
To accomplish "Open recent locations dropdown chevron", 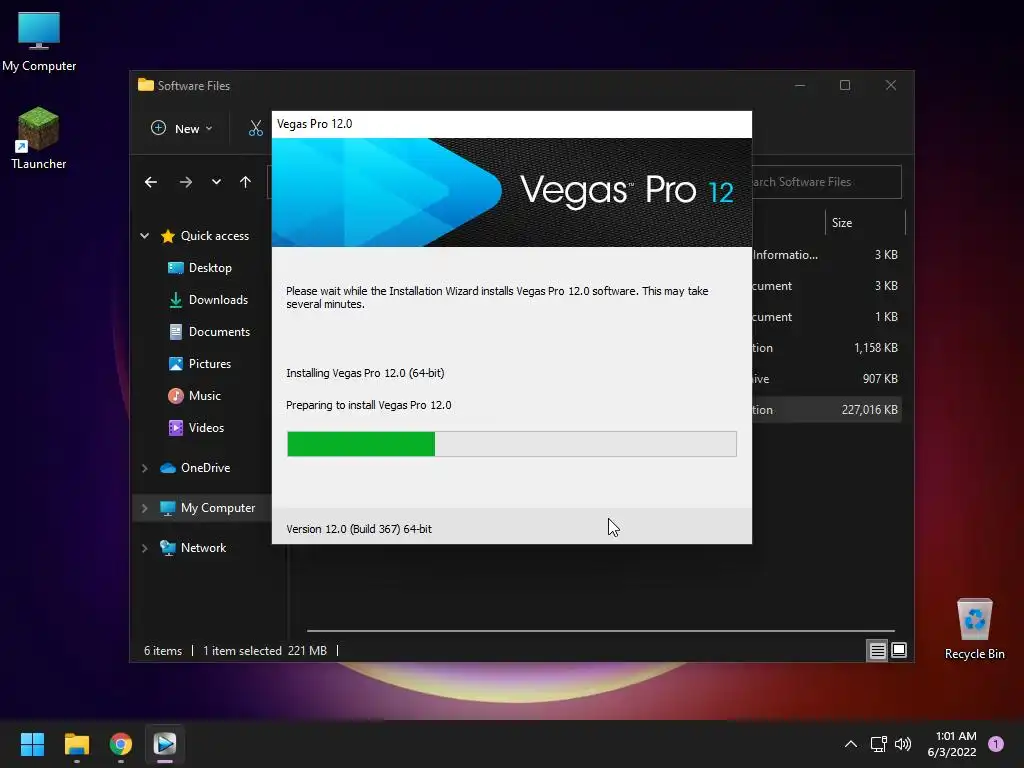I will [216, 182].
